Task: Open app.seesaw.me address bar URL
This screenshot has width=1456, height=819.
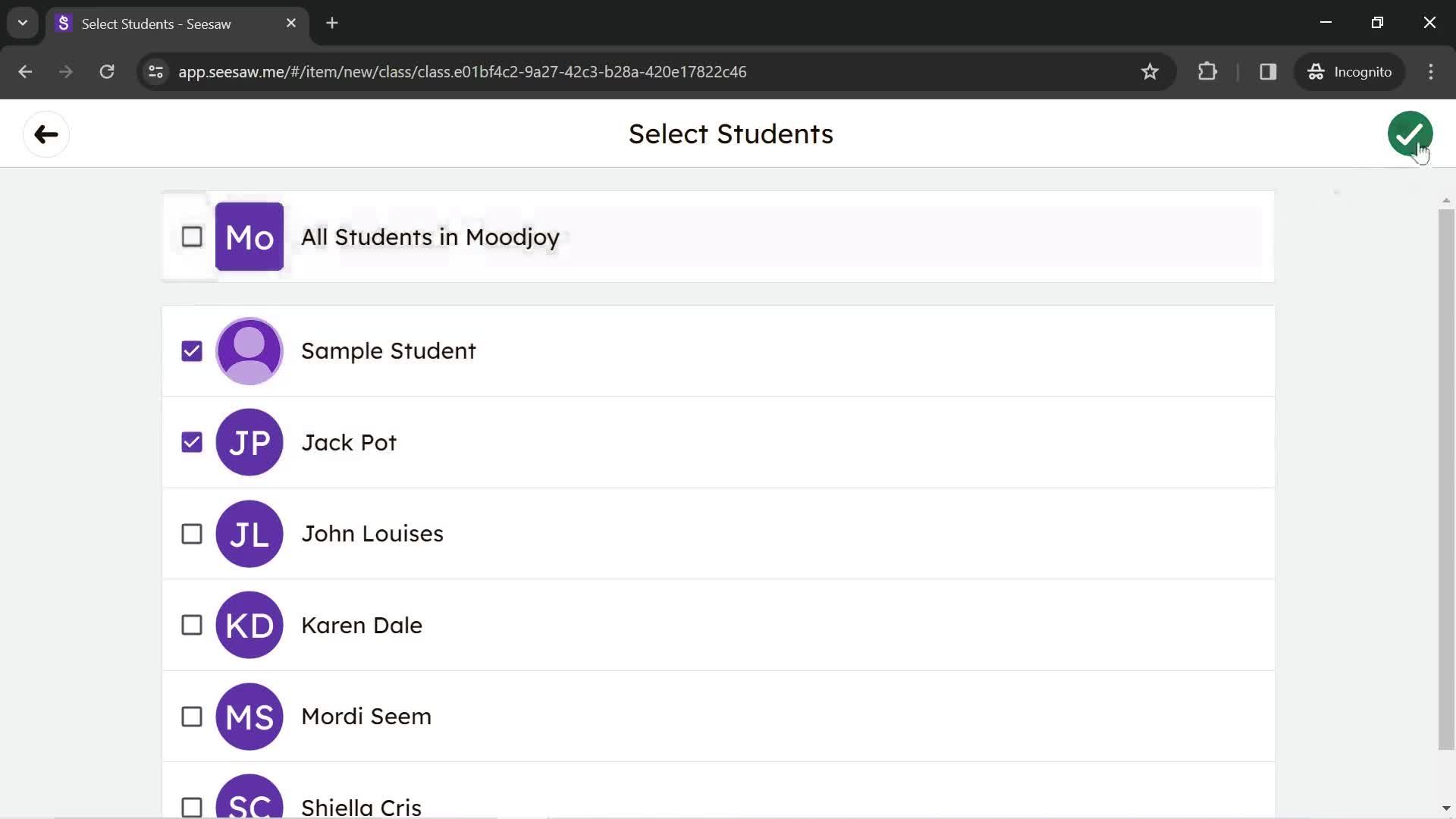Action: [463, 72]
